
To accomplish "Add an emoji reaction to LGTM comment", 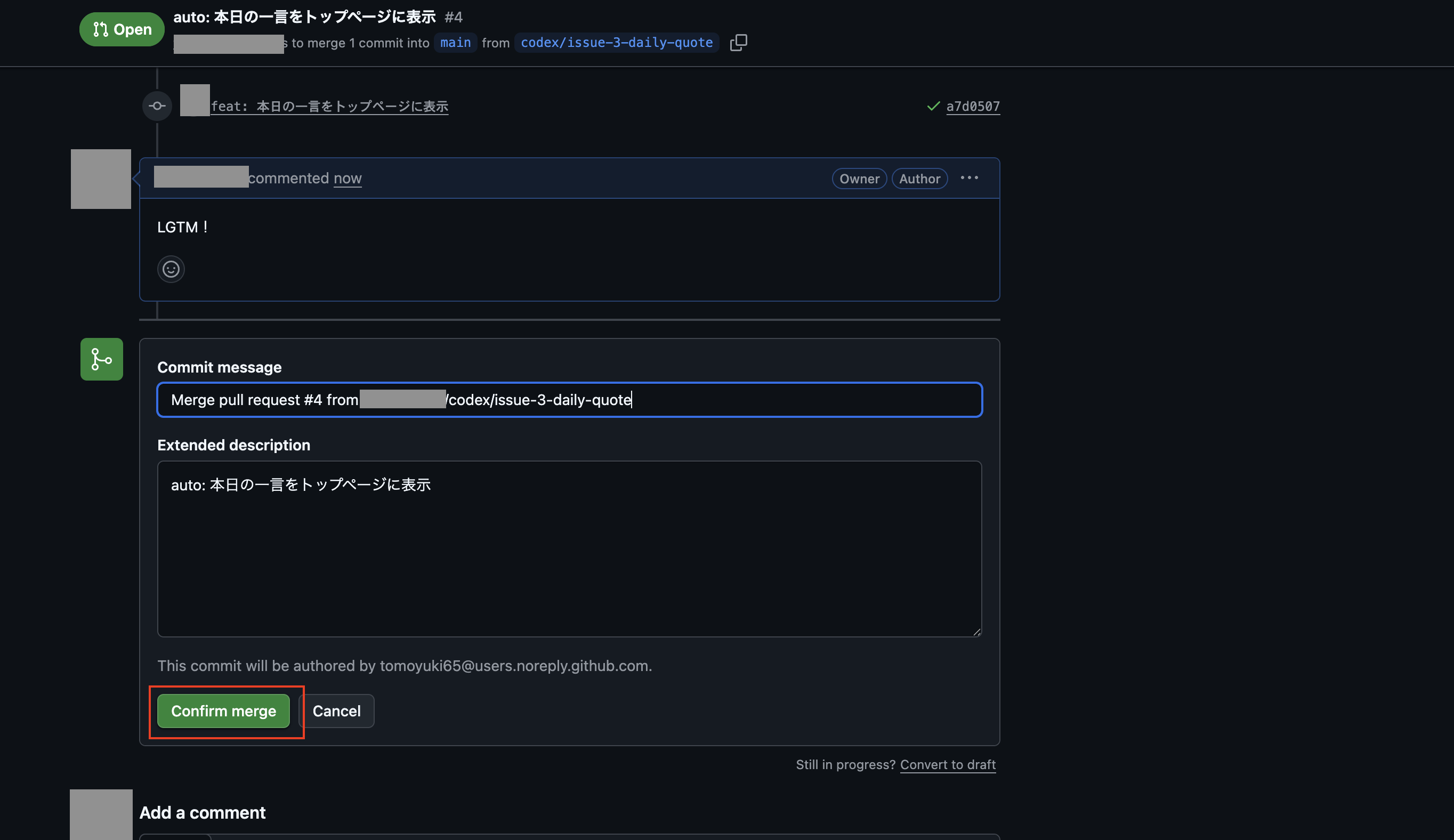I will pos(171,269).
